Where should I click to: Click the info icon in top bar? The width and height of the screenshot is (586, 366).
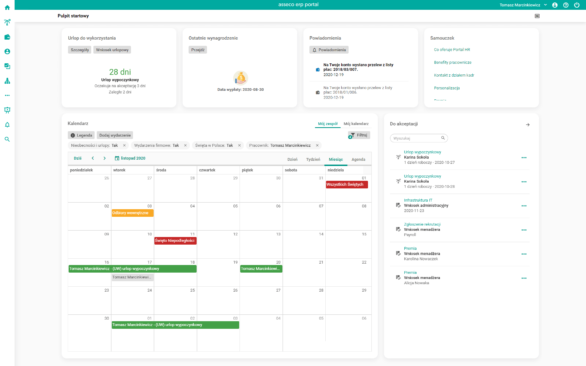tap(555, 5)
